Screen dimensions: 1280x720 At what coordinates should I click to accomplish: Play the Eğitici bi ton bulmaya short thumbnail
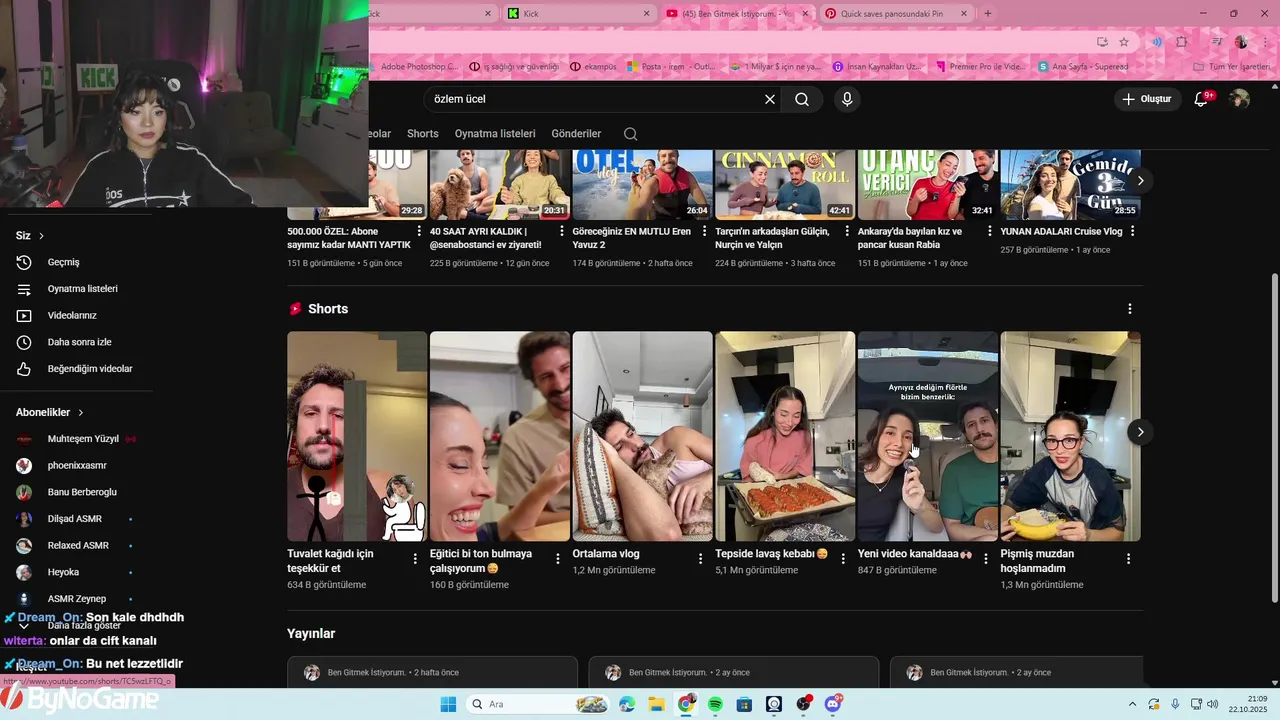tap(500, 436)
